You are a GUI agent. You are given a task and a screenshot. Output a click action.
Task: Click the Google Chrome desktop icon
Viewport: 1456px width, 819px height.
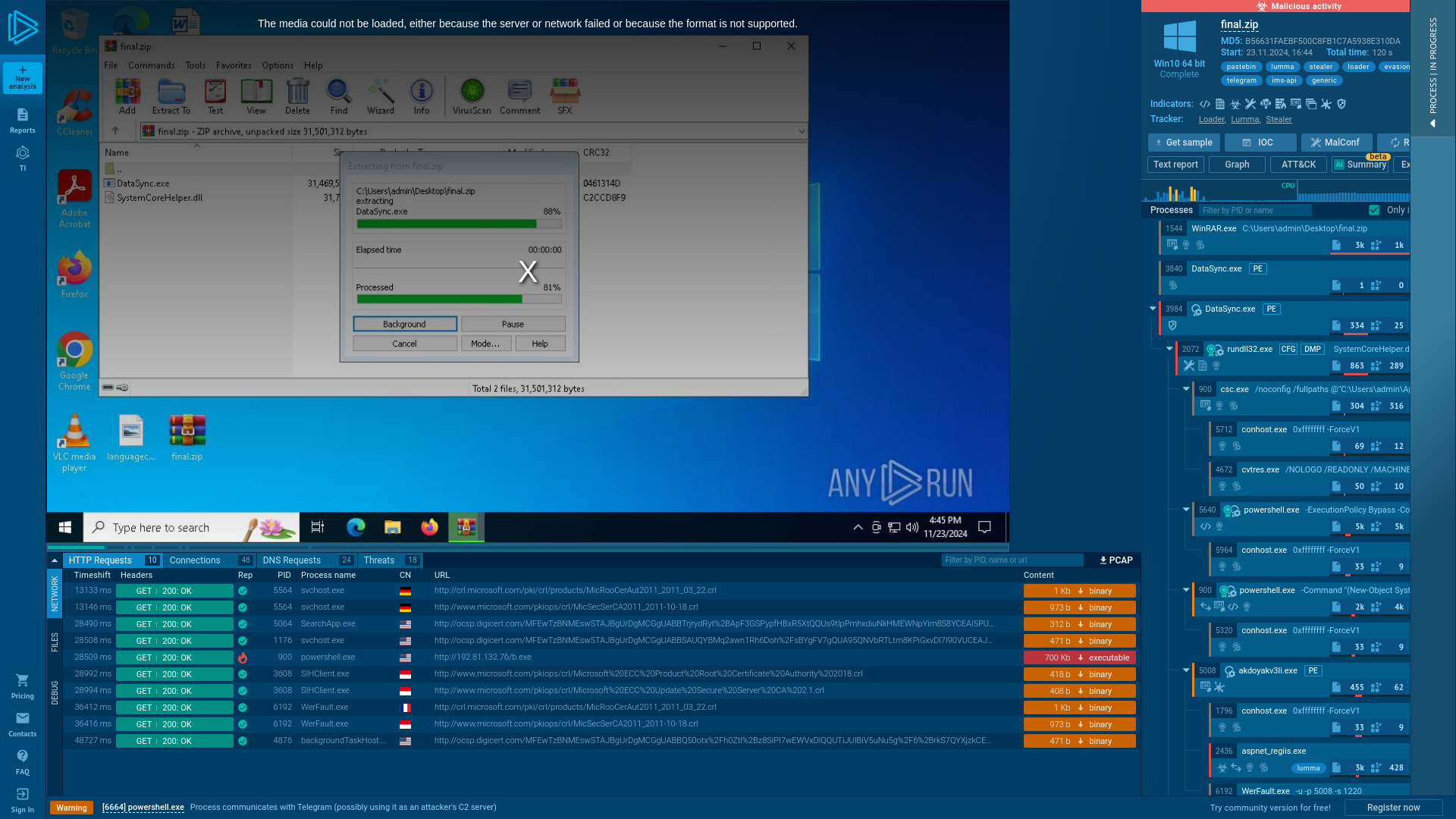pos(74,361)
